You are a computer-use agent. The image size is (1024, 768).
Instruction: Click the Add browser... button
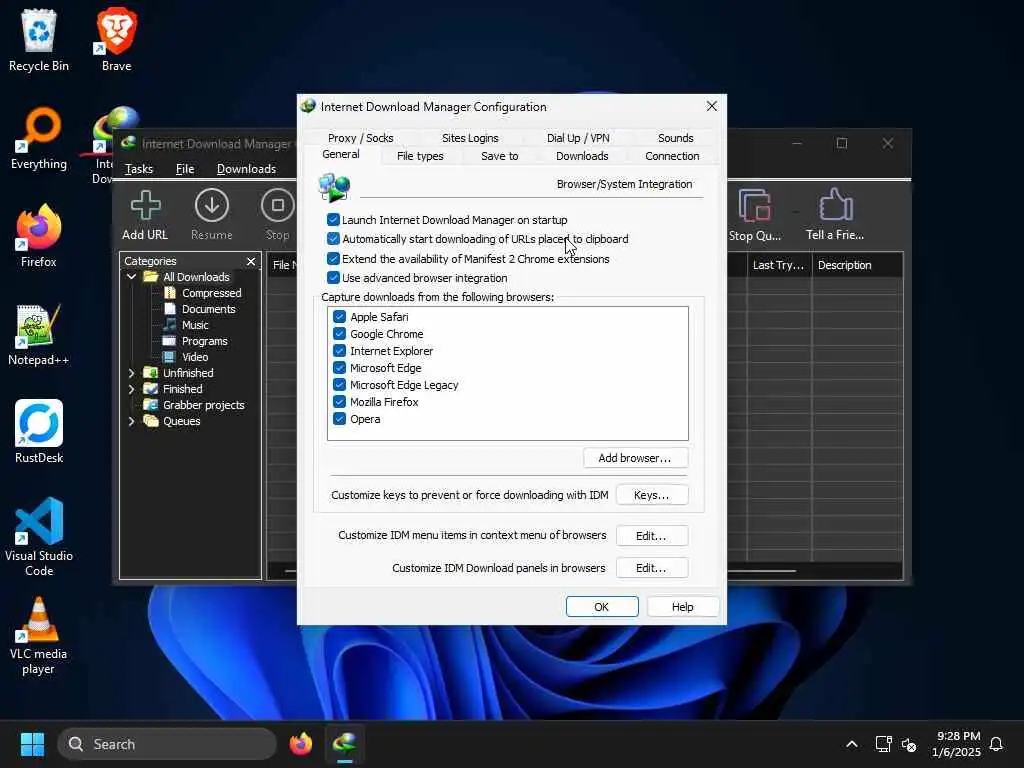(635, 458)
